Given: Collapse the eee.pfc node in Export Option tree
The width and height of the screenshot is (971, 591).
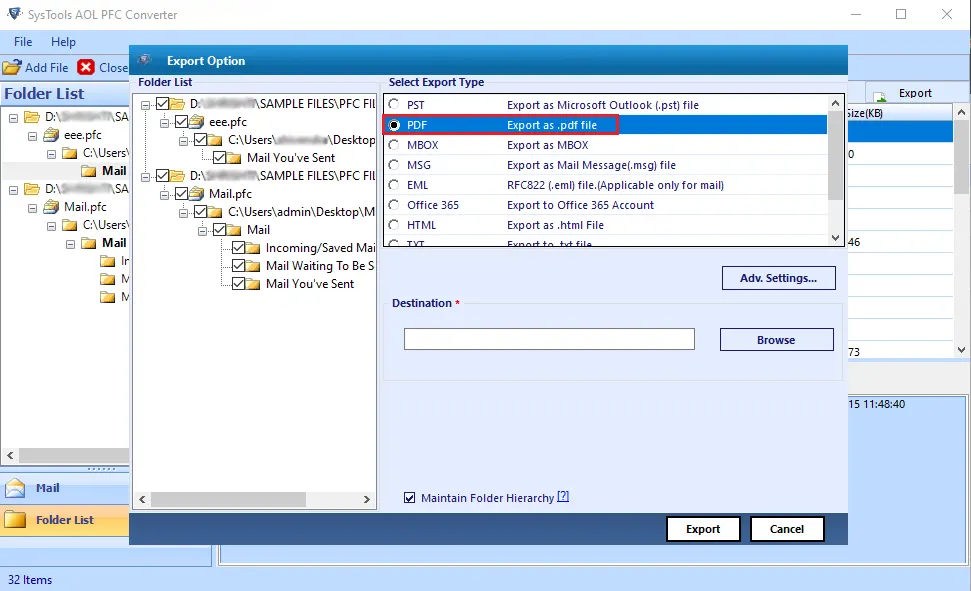Looking at the screenshot, I should [164, 123].
